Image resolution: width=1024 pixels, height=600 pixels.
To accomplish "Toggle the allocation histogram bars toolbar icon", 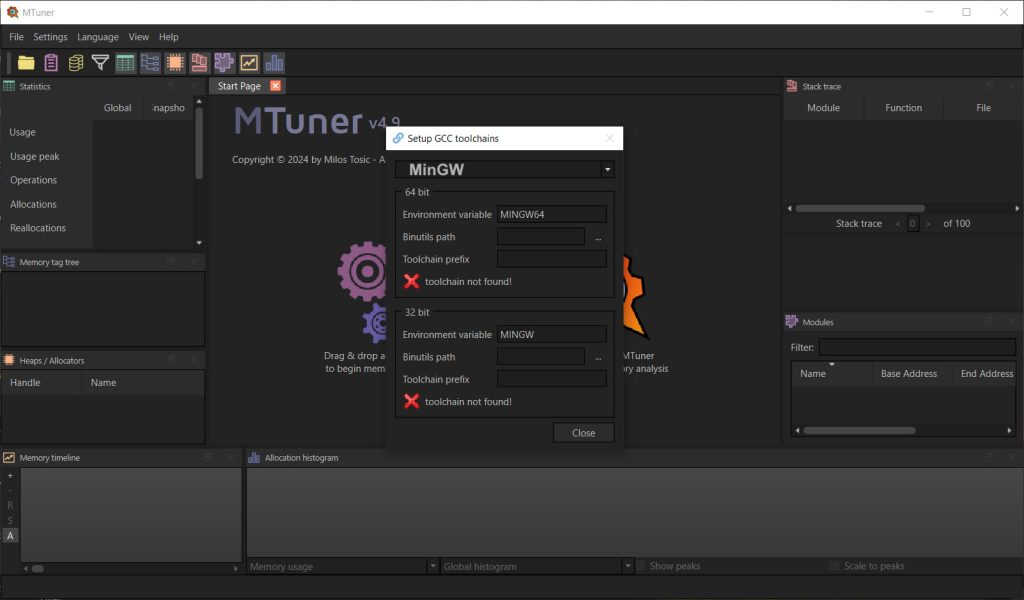I will coord(274,63).
